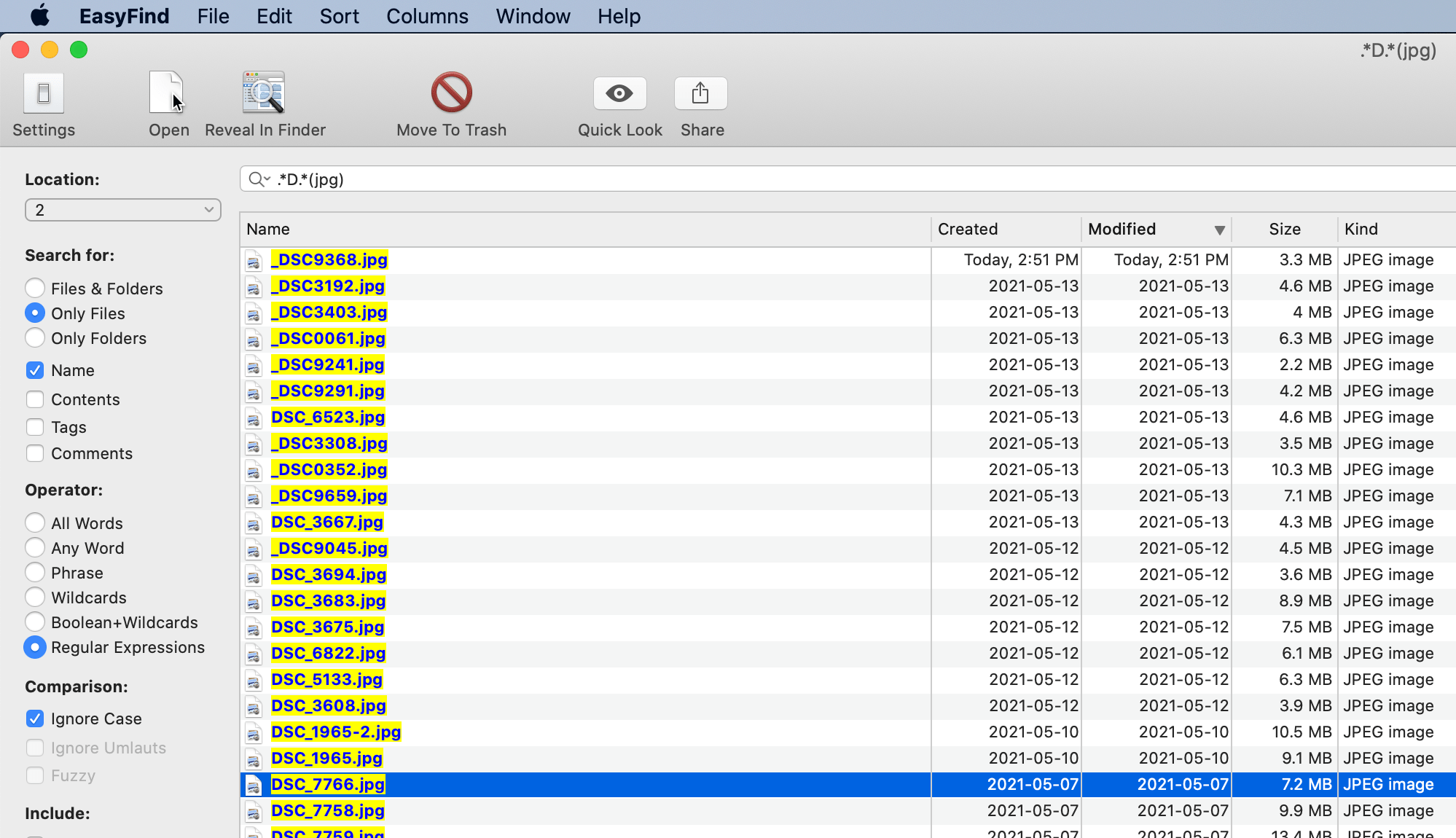Open the Location dropdown
The height and width of the screenshot is (838, 1456).
pos(122,209)
